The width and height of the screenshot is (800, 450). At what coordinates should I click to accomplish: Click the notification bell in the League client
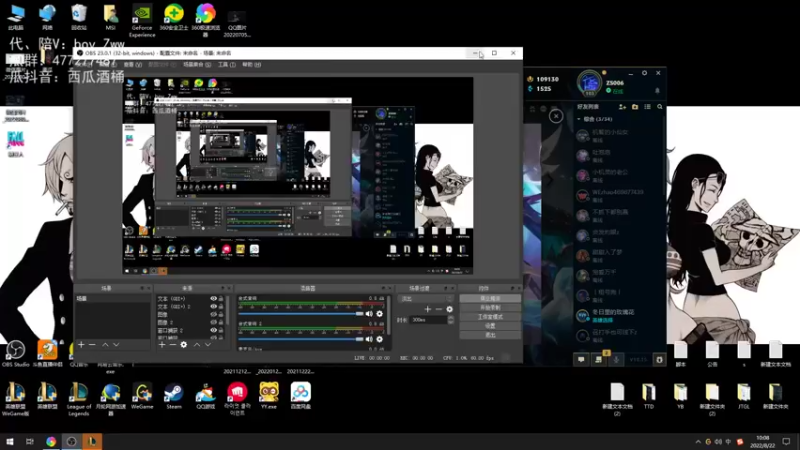pyautogui.click(x=657, y=91)
